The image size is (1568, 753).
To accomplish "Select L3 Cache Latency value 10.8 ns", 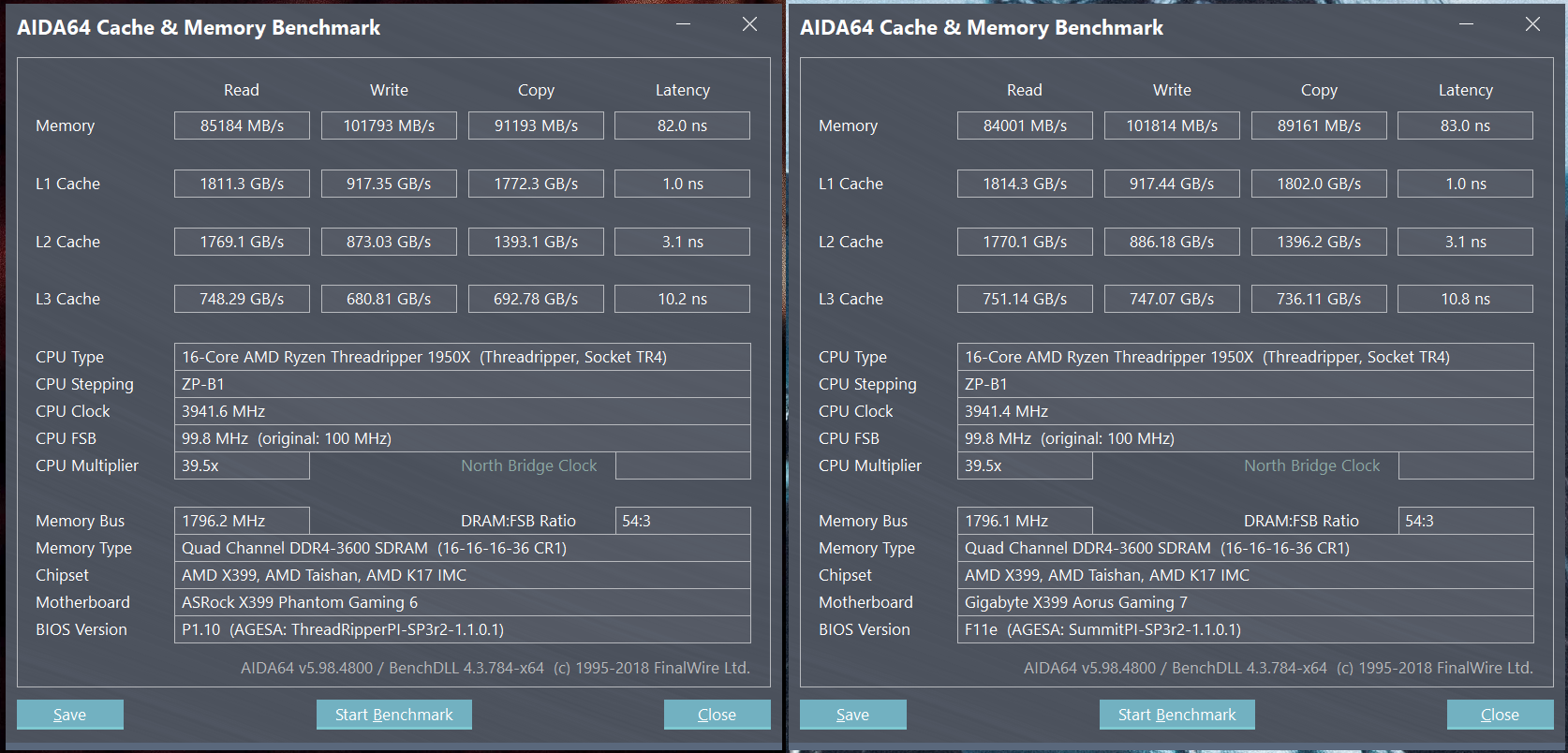I will tap(1465, 299).
